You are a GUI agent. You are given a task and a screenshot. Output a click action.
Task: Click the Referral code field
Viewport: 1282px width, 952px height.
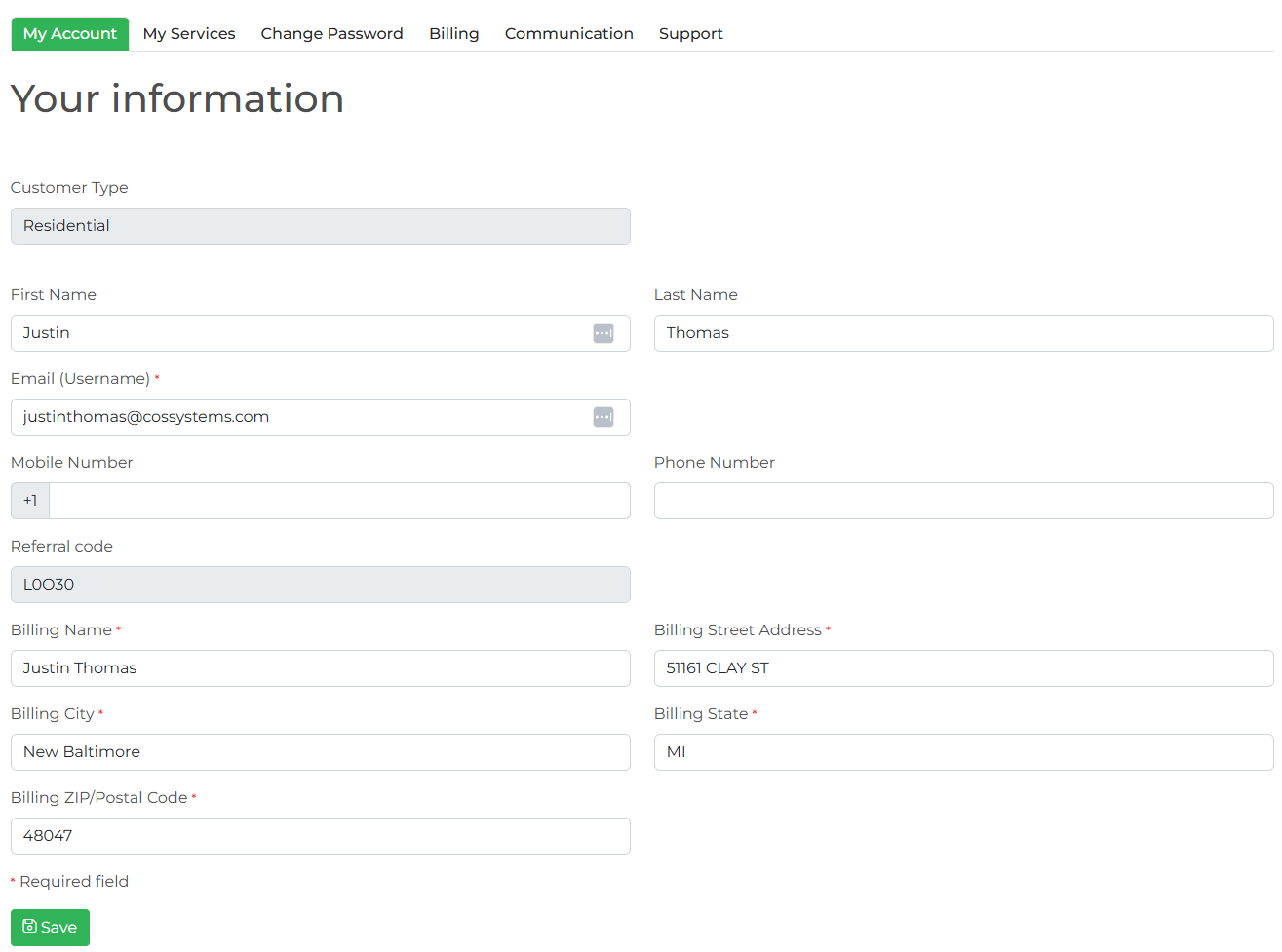click(321, 585)
